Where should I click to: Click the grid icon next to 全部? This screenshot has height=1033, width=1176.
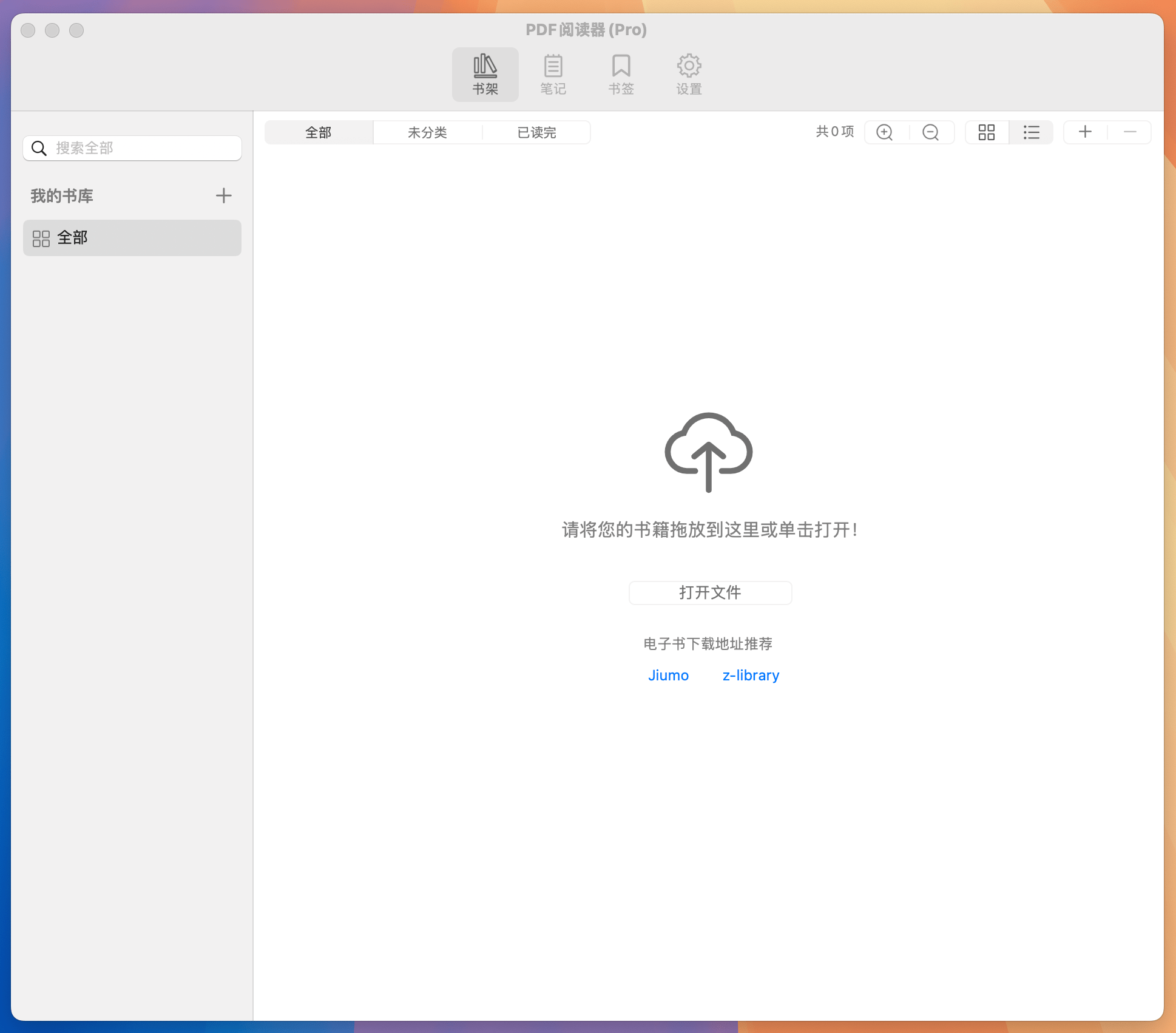[41, 238]
